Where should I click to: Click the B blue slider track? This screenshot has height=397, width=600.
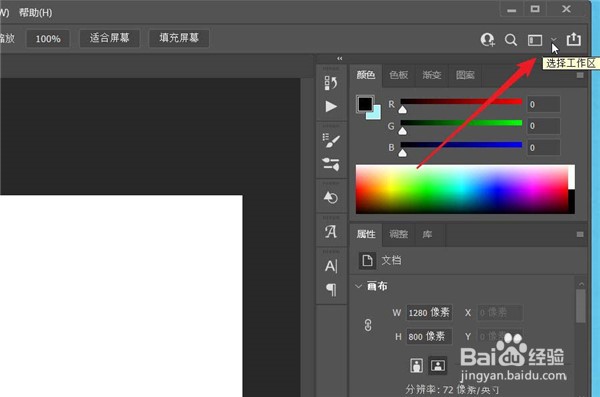pyautogui.click(x=461, y=145)
